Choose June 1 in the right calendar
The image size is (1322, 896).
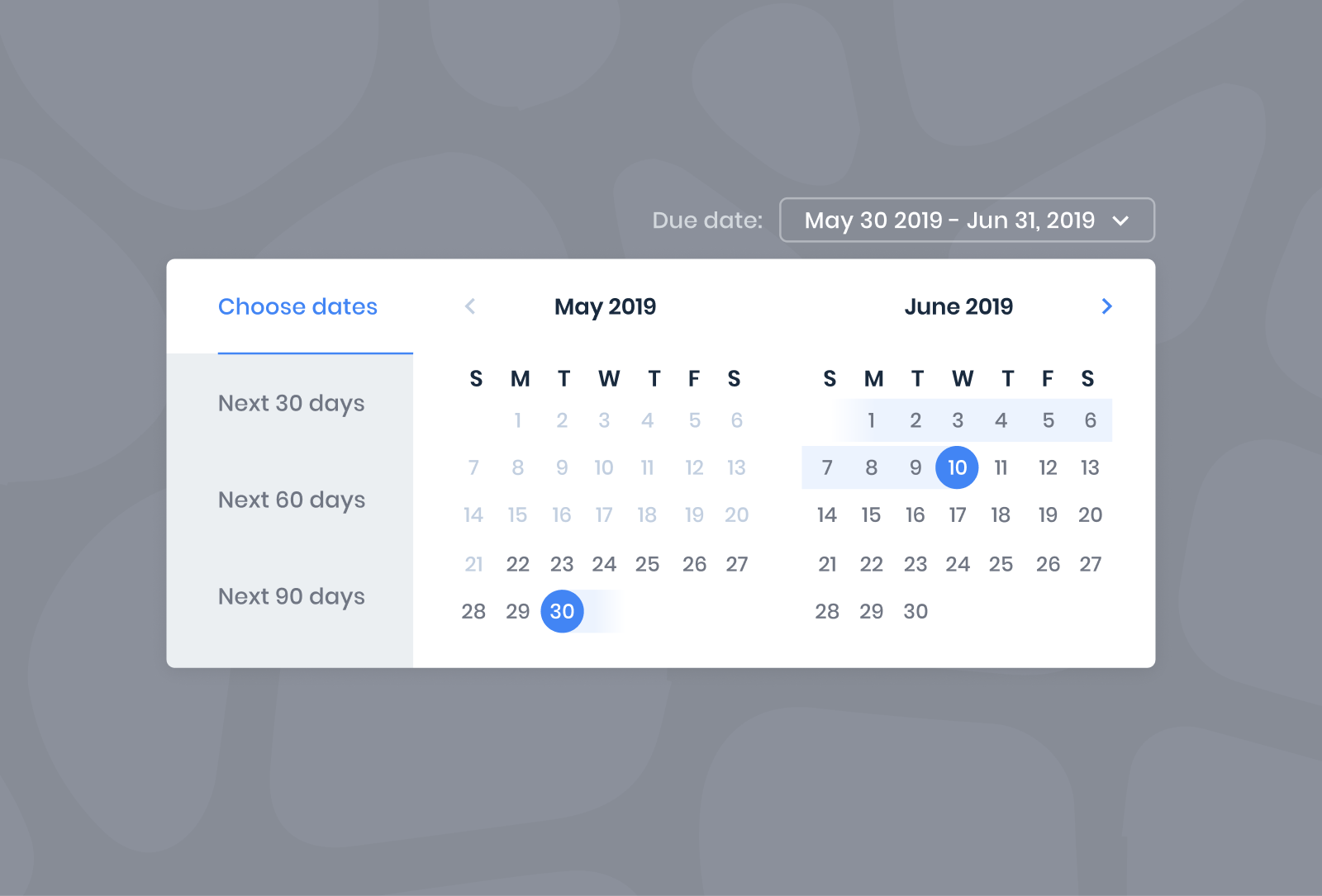click(x=871, y=420)
